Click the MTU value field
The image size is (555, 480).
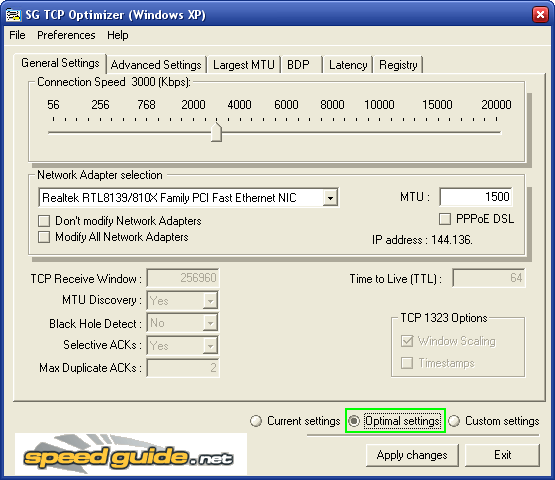click(x=476, y=196)
